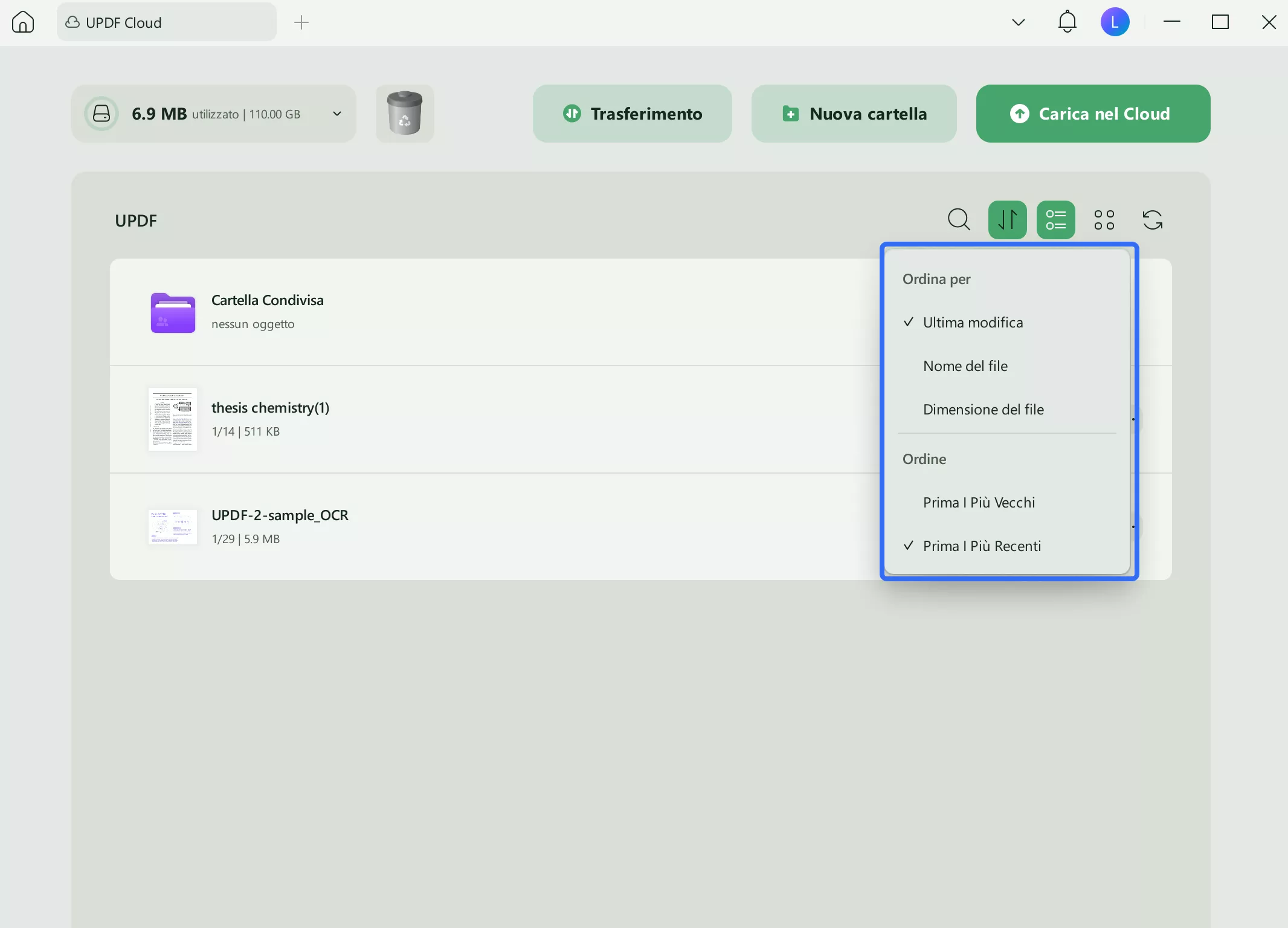Open the recycle bin

tap(404, 114)
